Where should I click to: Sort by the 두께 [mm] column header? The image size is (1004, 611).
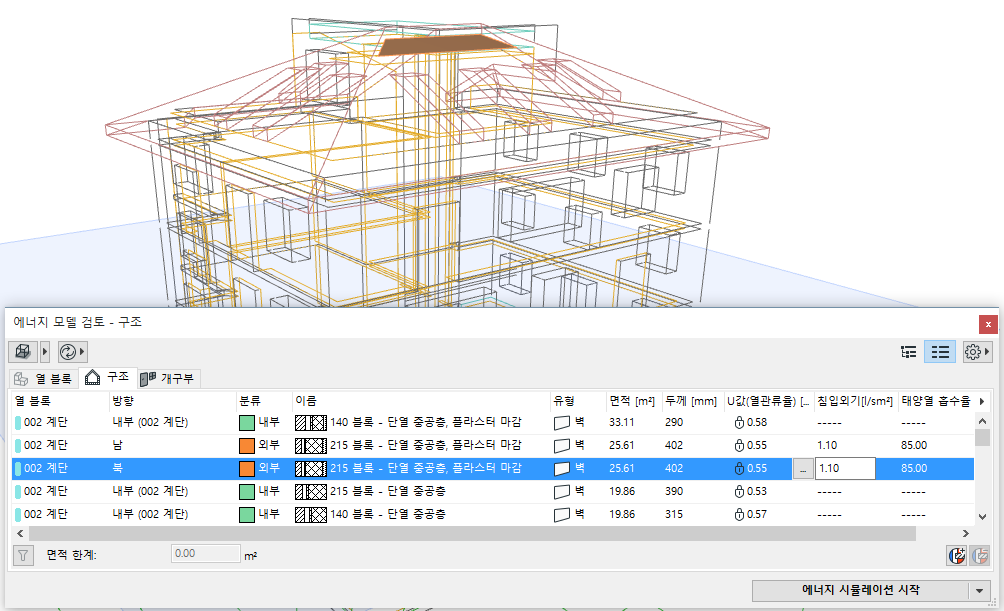[x=693, y=401]
